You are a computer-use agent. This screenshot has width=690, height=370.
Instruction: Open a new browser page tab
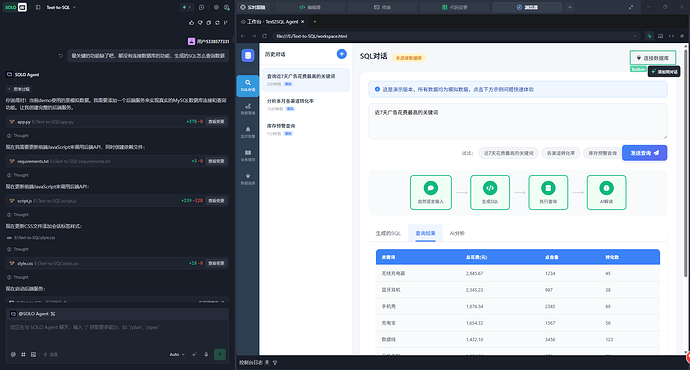click(315, 22)
